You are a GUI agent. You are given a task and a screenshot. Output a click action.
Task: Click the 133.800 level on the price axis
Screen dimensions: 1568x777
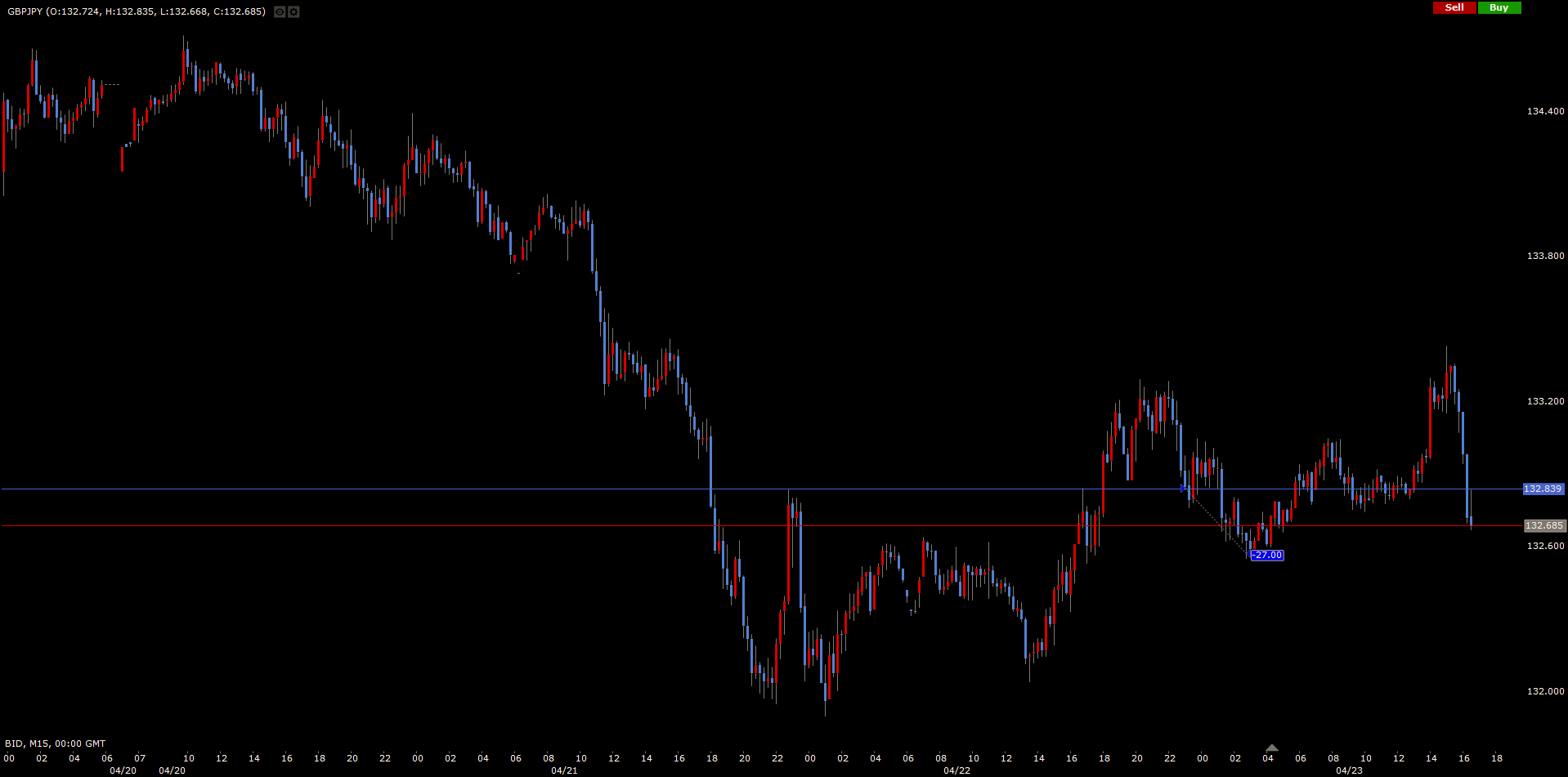click(x=1545, y=256)
